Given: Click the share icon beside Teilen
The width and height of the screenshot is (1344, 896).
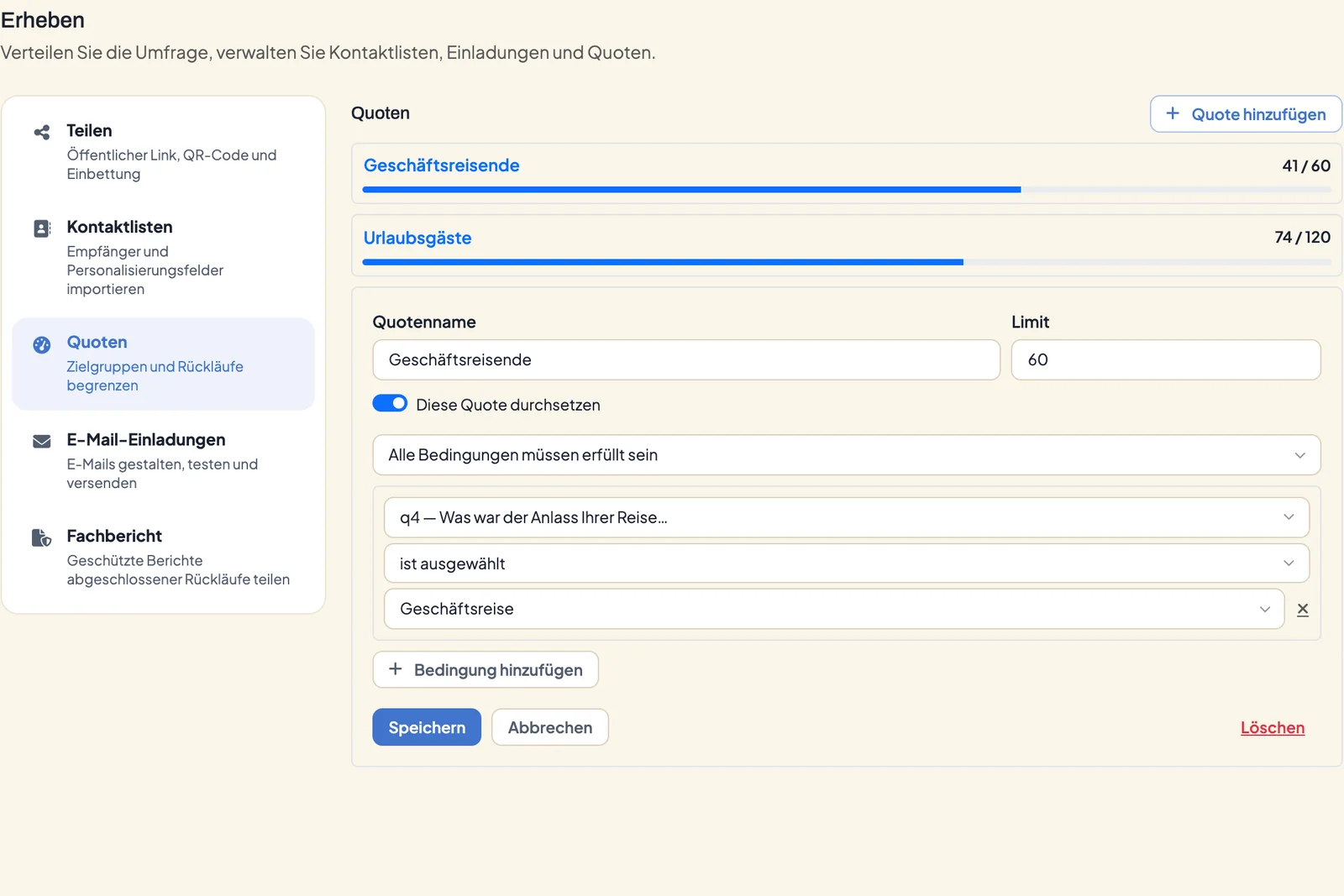Looking at the screenshot, I should pyautogui.click(x=41, y=132).
